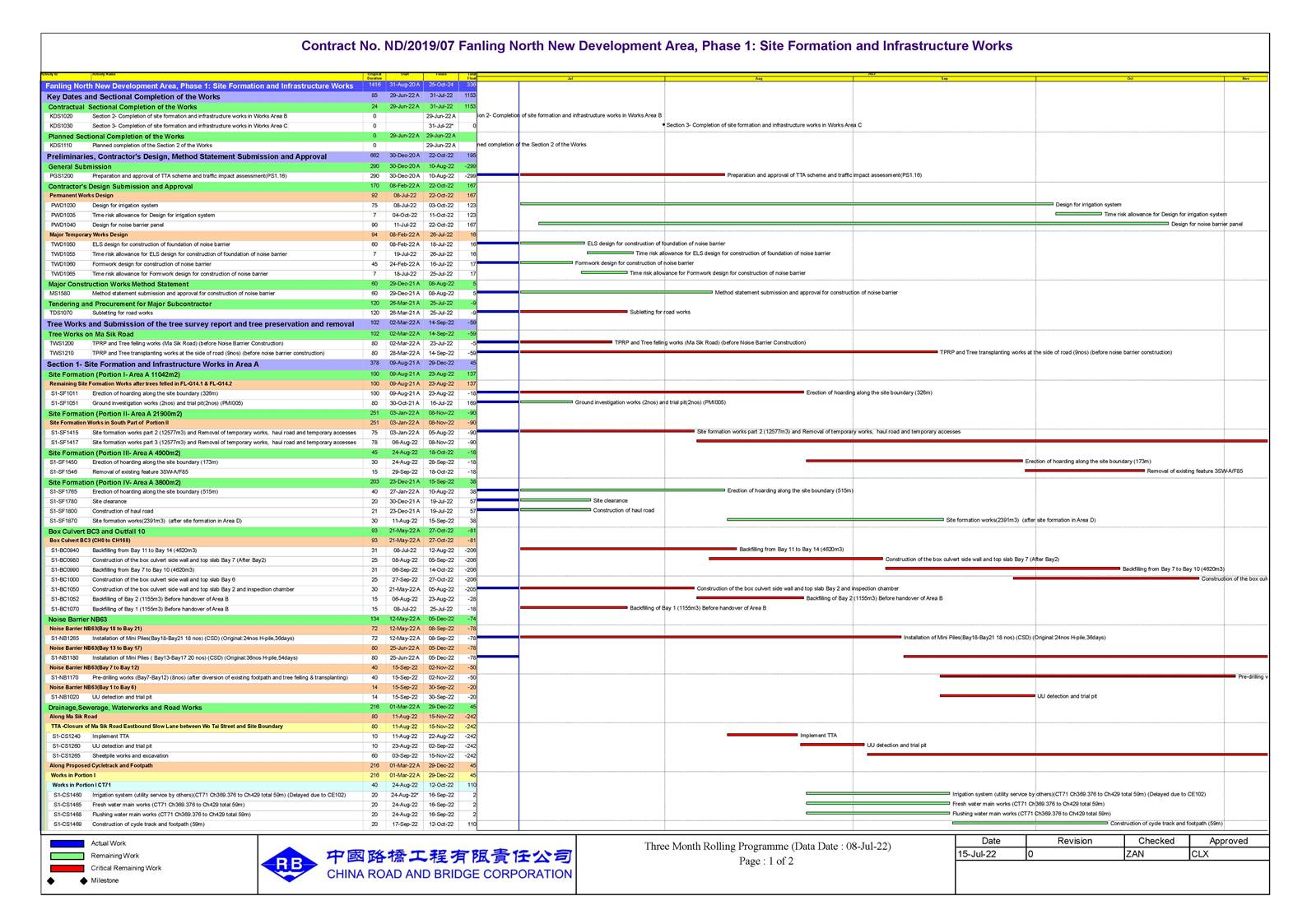Select activity row S1-SF1051 ground investigation
This screenshot has width=1307, height=924.
259,403
